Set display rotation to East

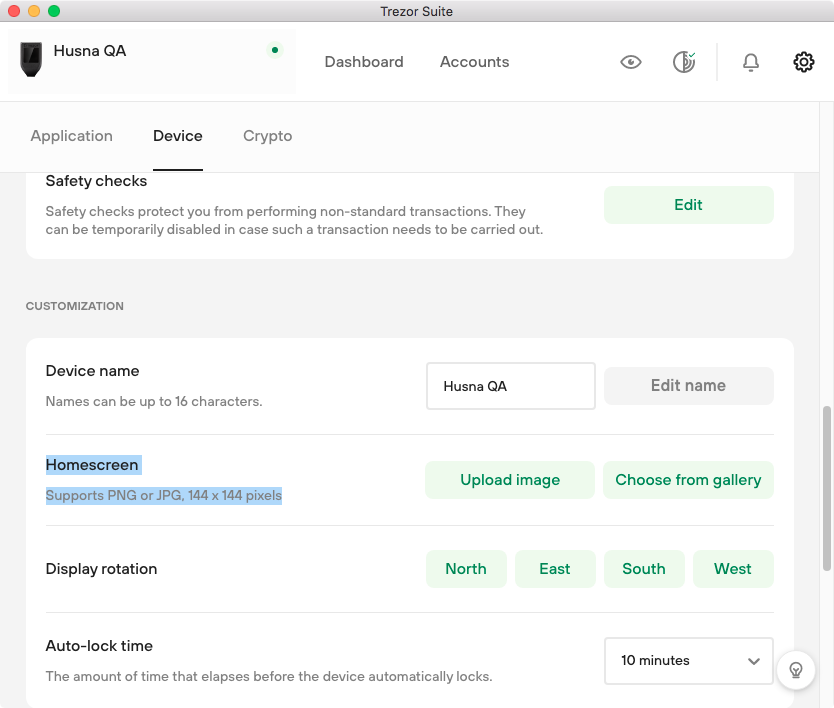coord(555,569)
